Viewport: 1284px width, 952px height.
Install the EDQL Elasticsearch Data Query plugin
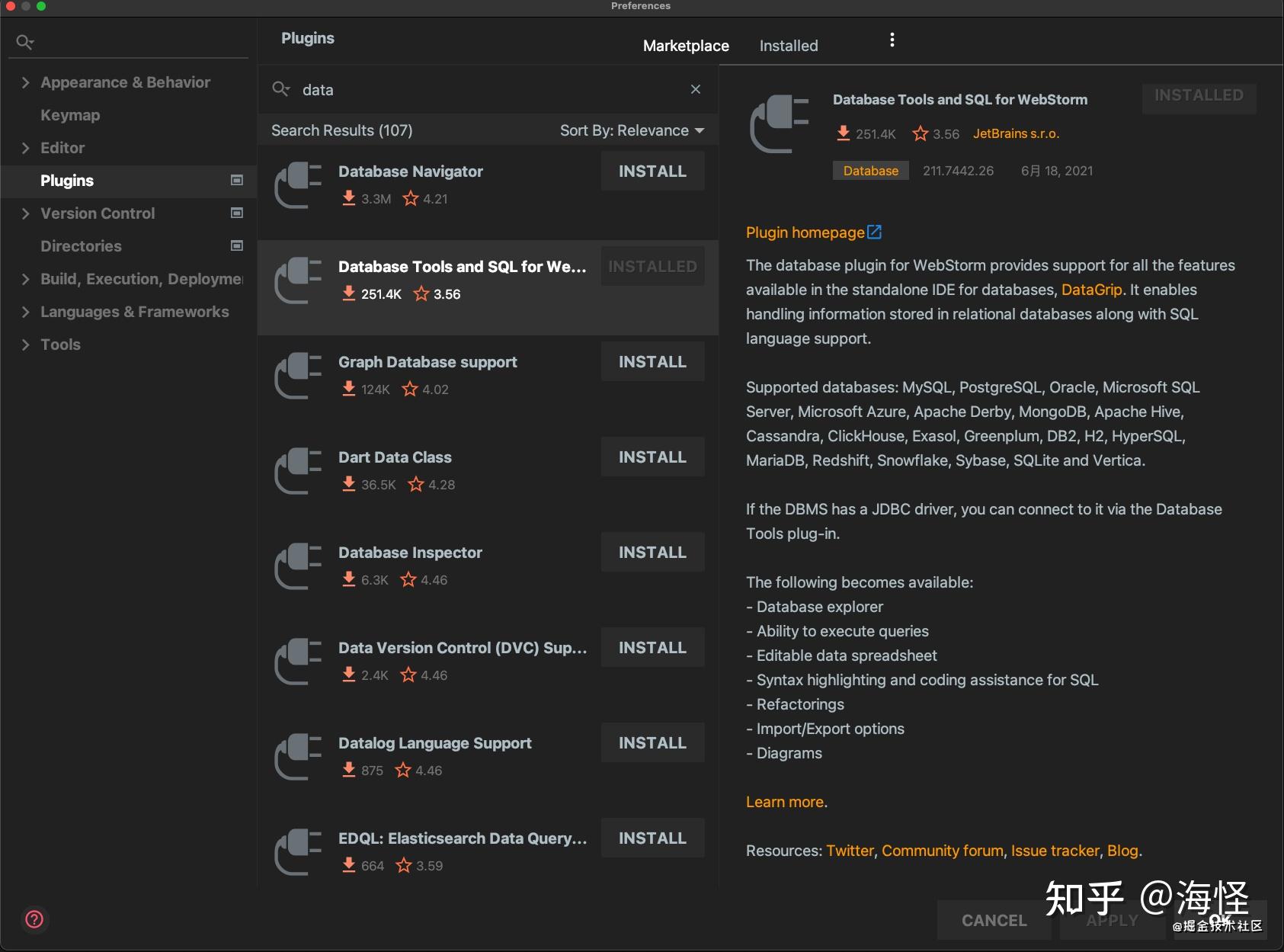pyautogui.click(x=652, y=838)
